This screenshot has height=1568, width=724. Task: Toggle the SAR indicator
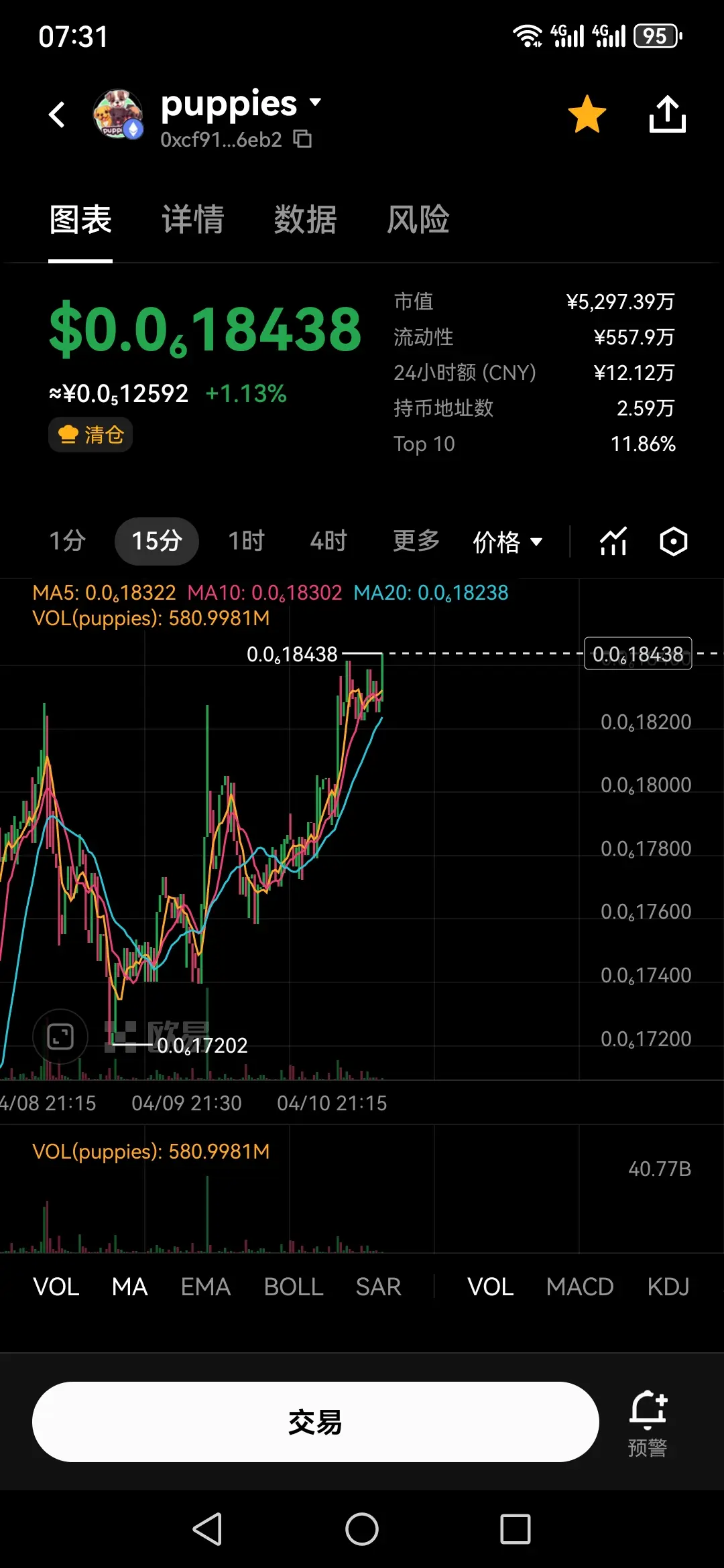pos(379,1287)
